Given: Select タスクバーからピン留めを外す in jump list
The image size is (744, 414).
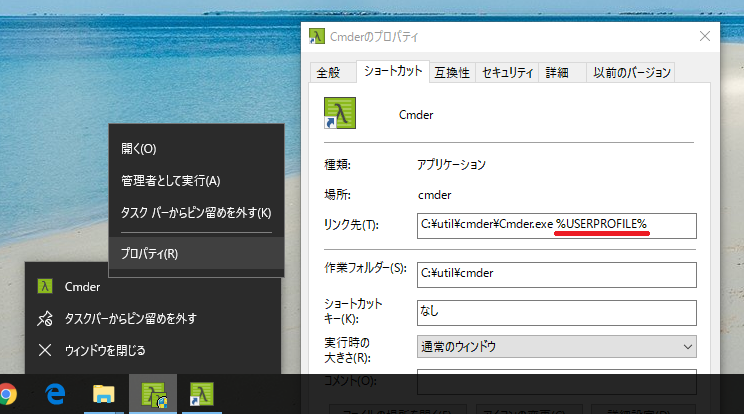Looking at the screenshot, I should (153, 319).
